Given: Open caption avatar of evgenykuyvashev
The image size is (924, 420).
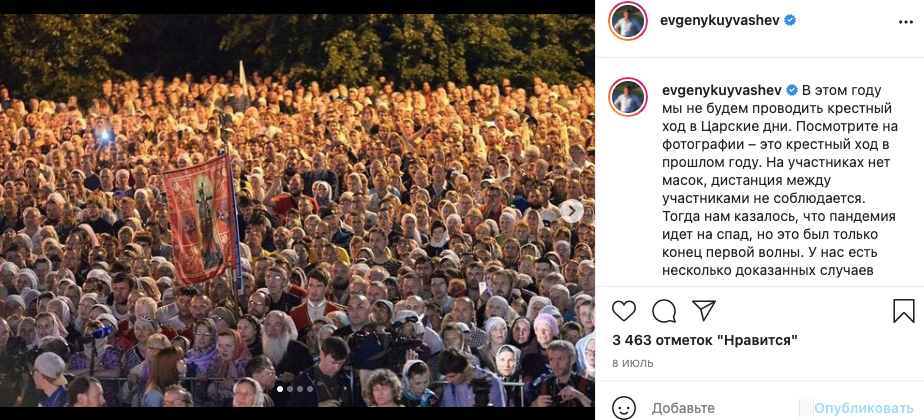Looking at the screenshot, I should coord(628,97).
